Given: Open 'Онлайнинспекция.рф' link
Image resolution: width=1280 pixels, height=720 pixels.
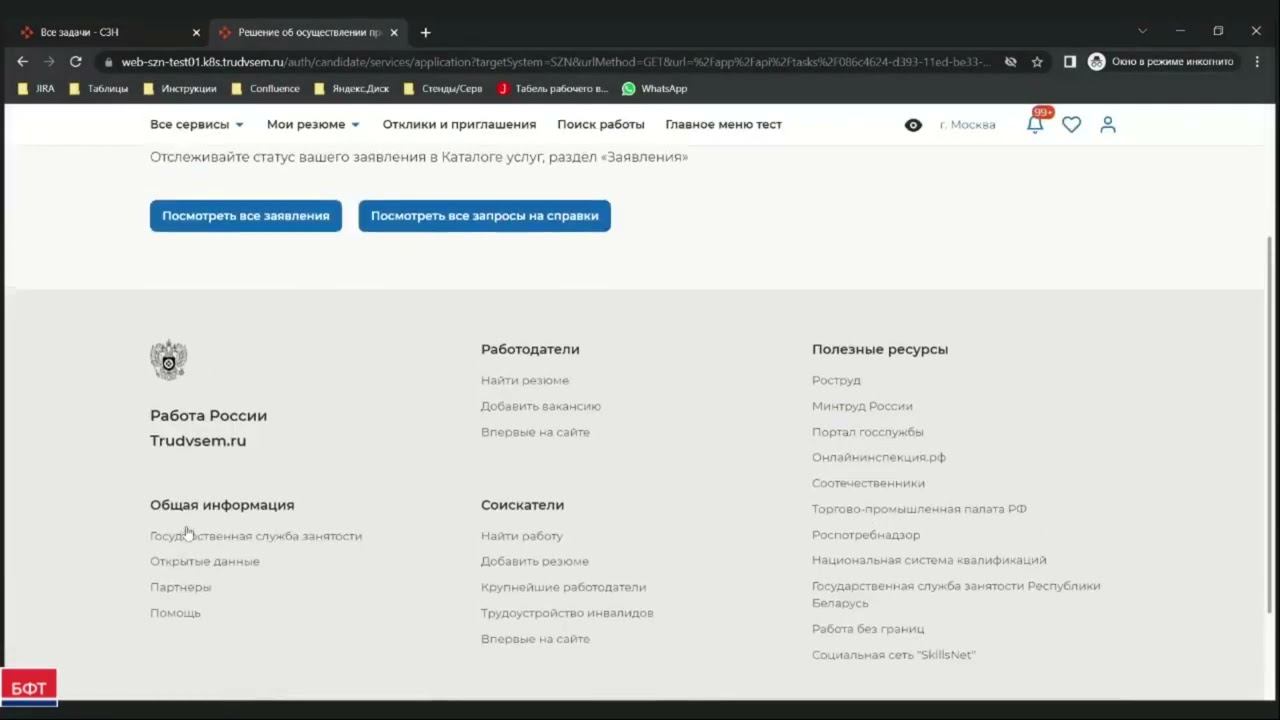Looking at the screenshot, I should [879, 457].
